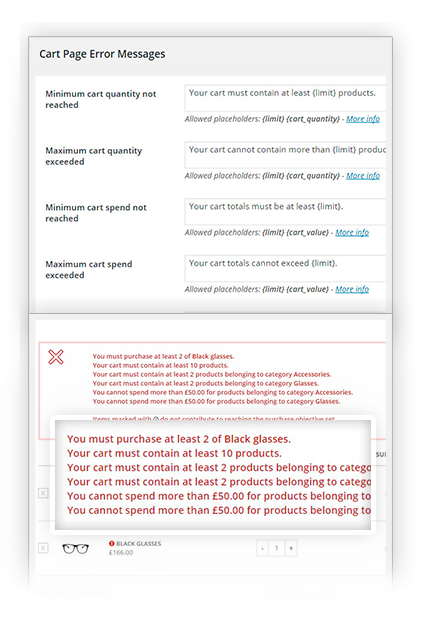Click the red warning icon beside Black Glasses
Image resolution: width=422 pixels, height=618 pixels.
point(112,544)
